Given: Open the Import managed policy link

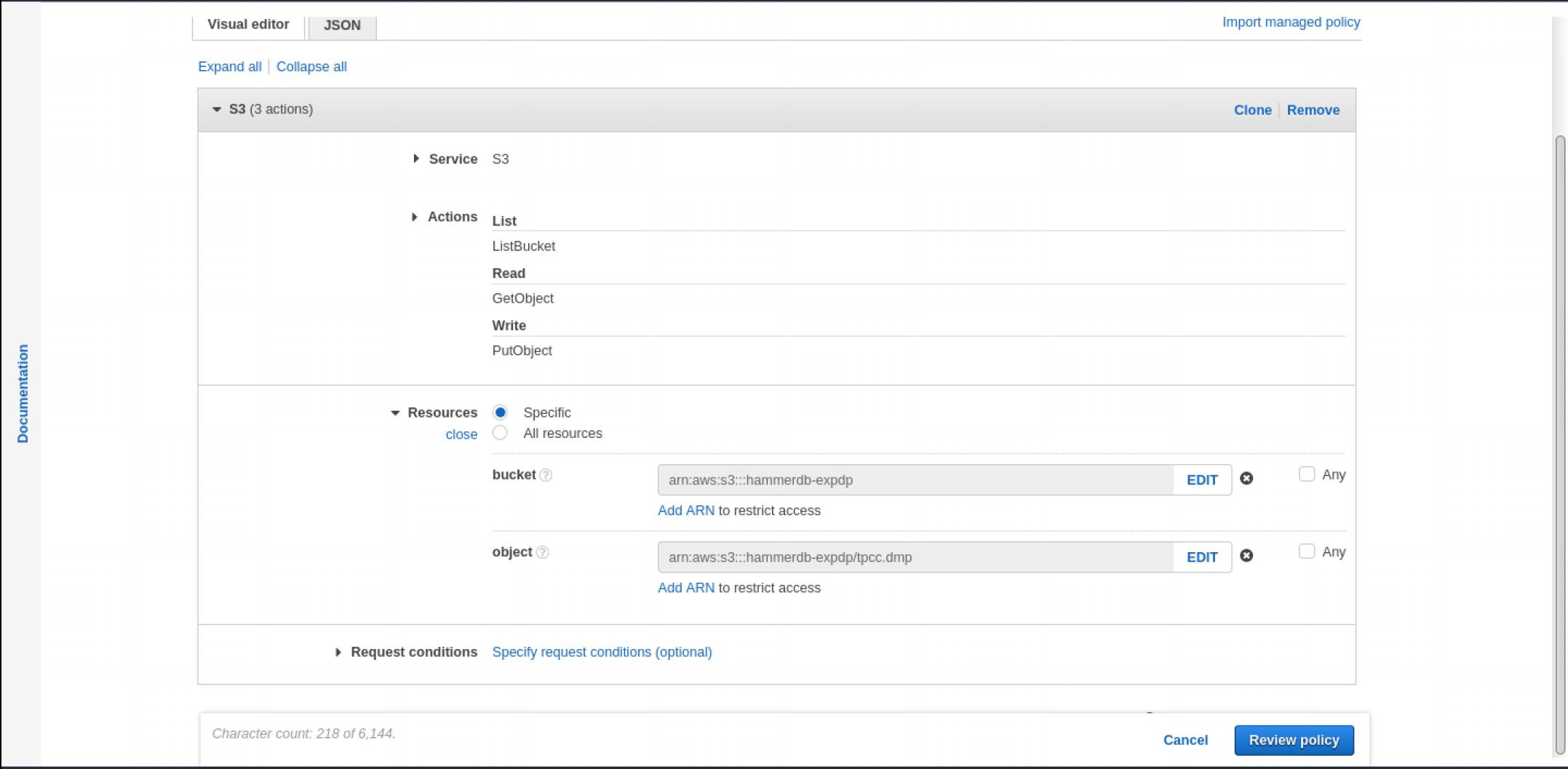Looking at the screenshot, I should pos(1290,22).
